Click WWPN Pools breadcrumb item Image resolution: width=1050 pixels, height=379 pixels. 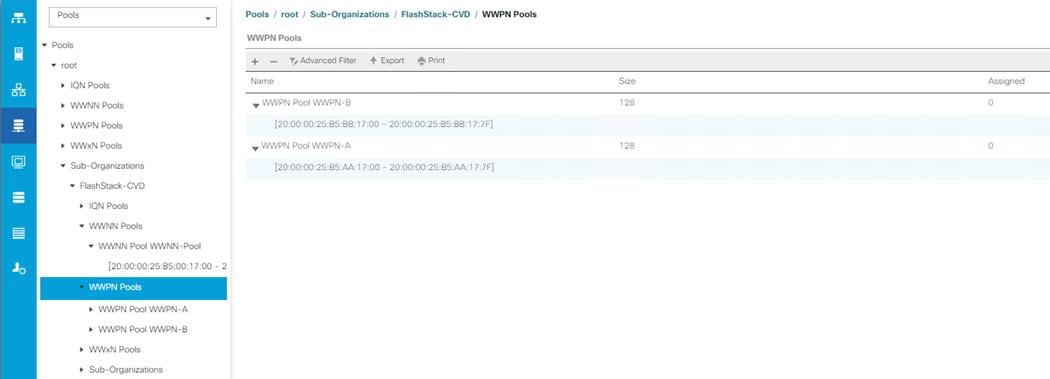[509, 14]
